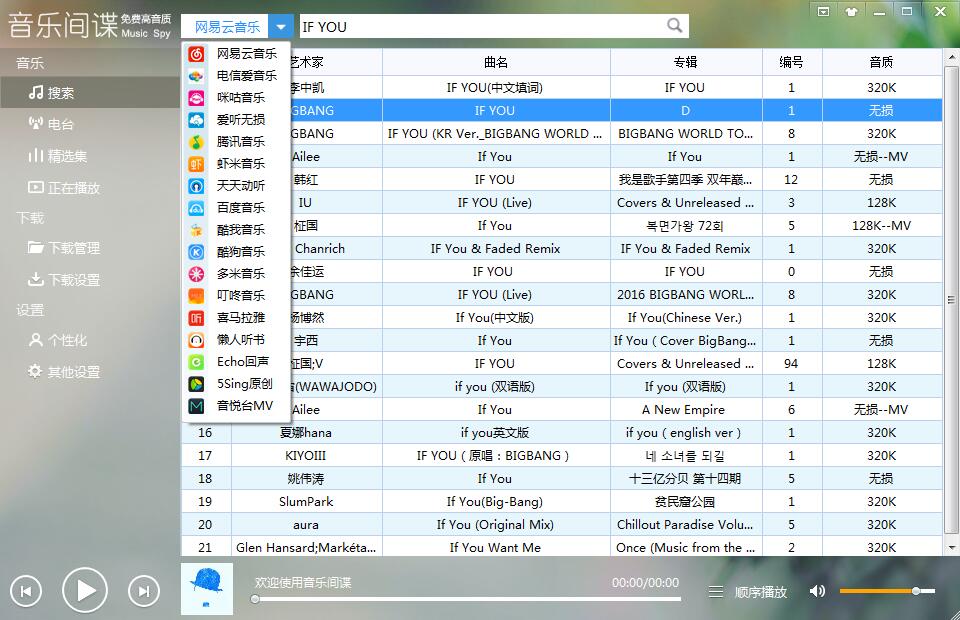960x620 pixels.
Task: Click the search magnifier icon
Action: [x=674, y=26]
